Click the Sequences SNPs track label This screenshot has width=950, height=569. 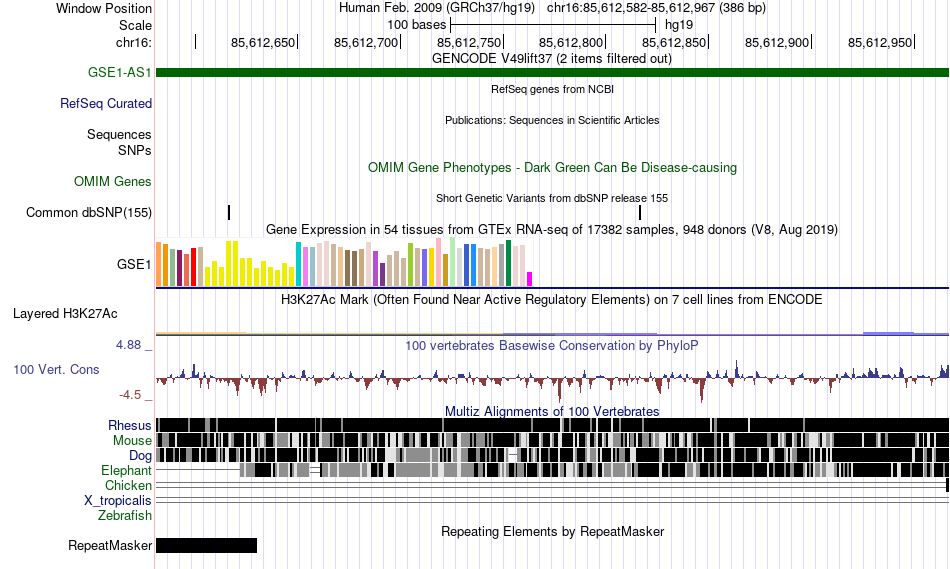119,142
